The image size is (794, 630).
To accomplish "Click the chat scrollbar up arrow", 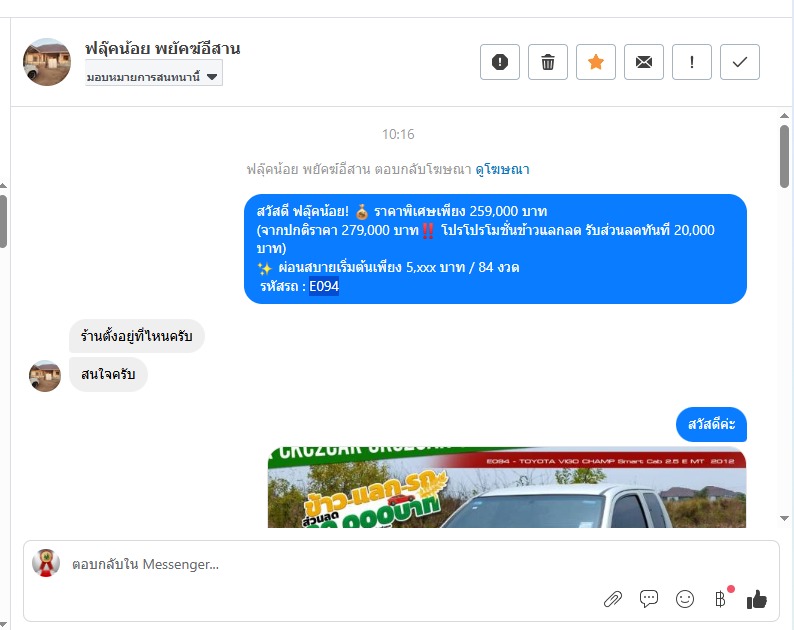I will 784,116.
